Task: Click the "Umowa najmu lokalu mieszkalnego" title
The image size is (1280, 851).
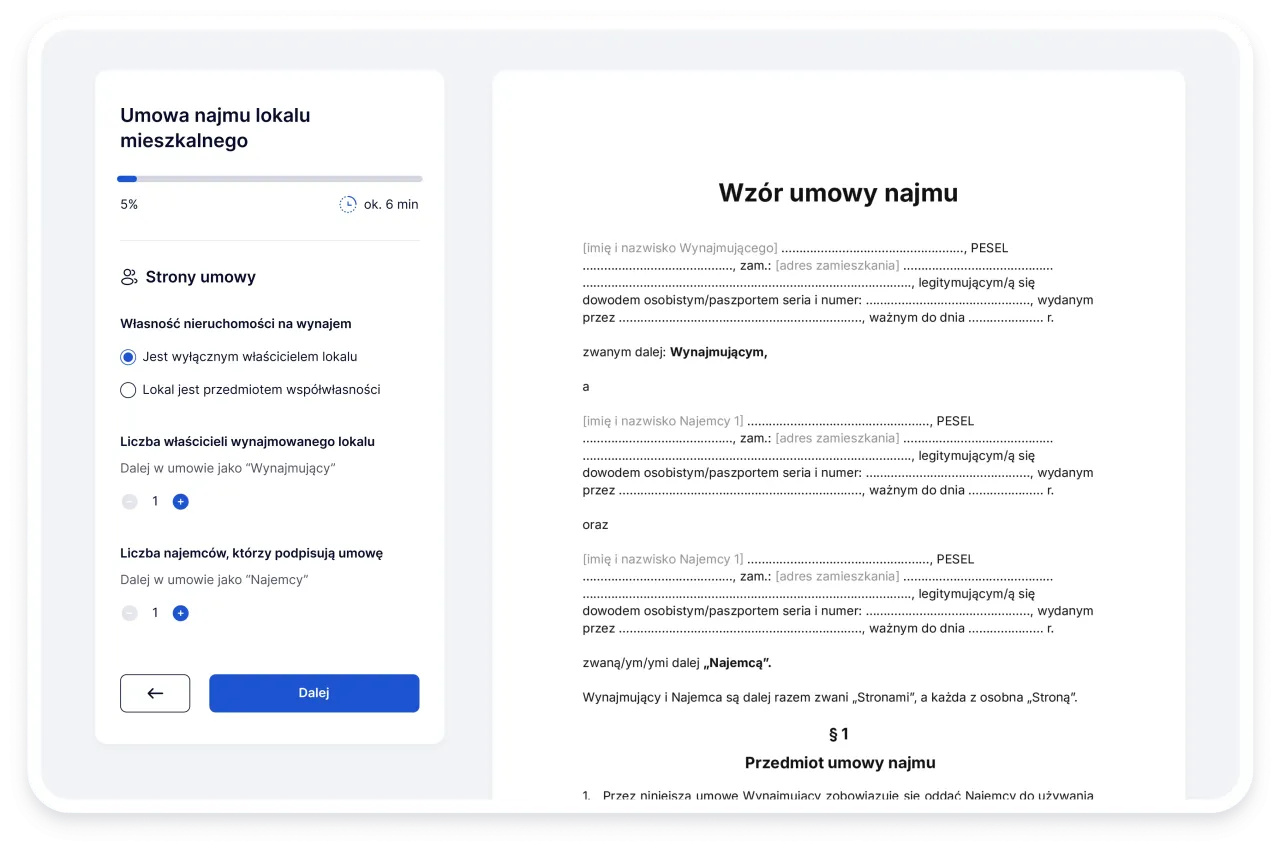Action: click(215, 127)
